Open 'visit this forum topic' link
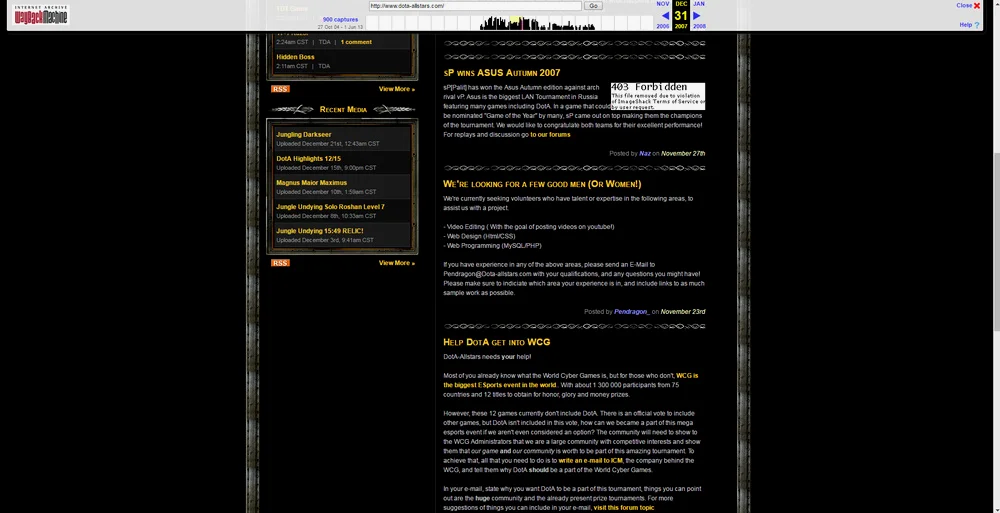The image size is (1000, 513). tap(624, 508)
